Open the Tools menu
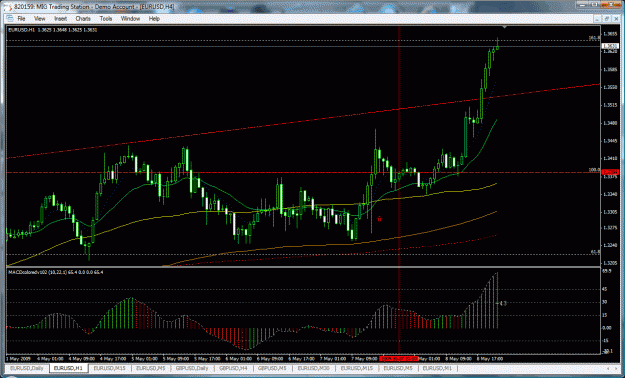This screenshot has height=378, width=625. coord(106,19)
